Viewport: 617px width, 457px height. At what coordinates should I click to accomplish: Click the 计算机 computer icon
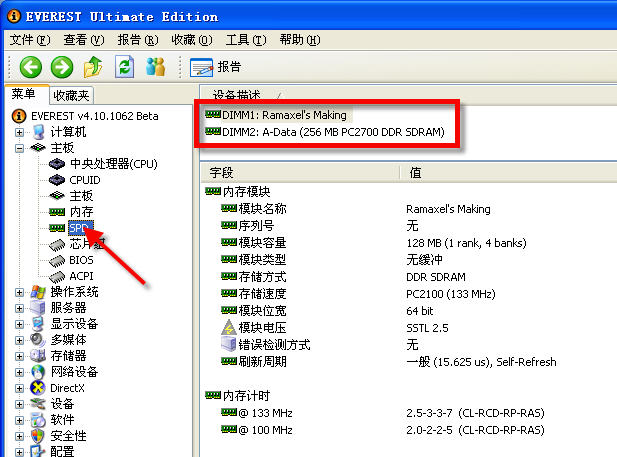tap(39, 132)
